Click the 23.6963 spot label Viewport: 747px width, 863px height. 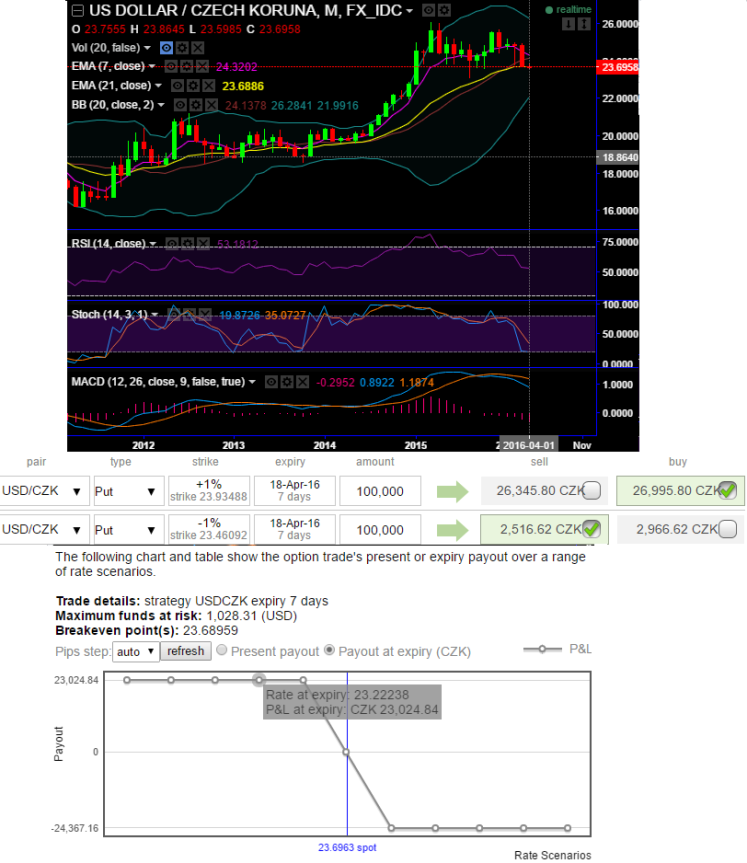[347, 847]
